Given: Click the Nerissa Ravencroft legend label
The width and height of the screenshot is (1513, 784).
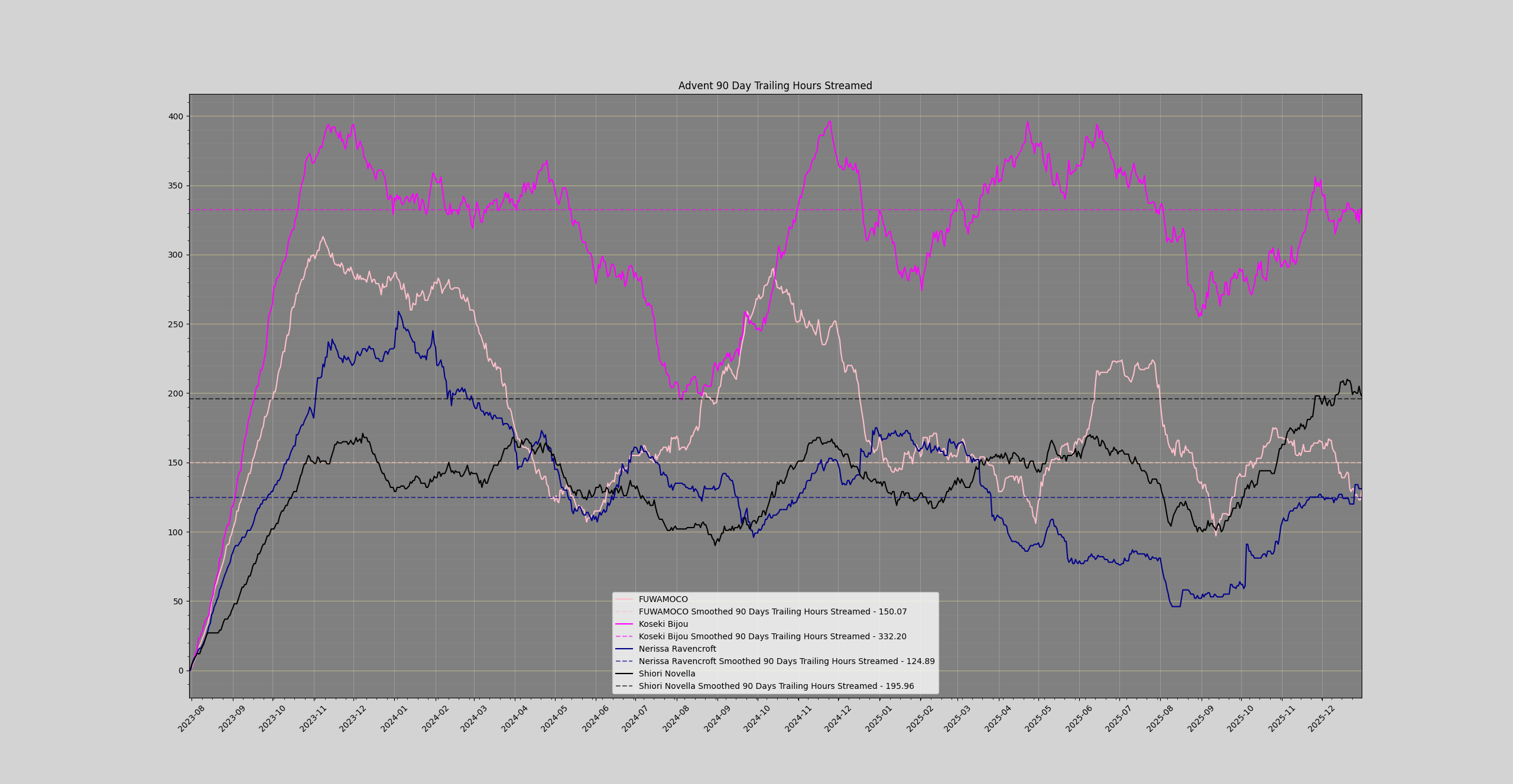Looking at the screenshot, I should pyautogui.click(x=677, y=649).
